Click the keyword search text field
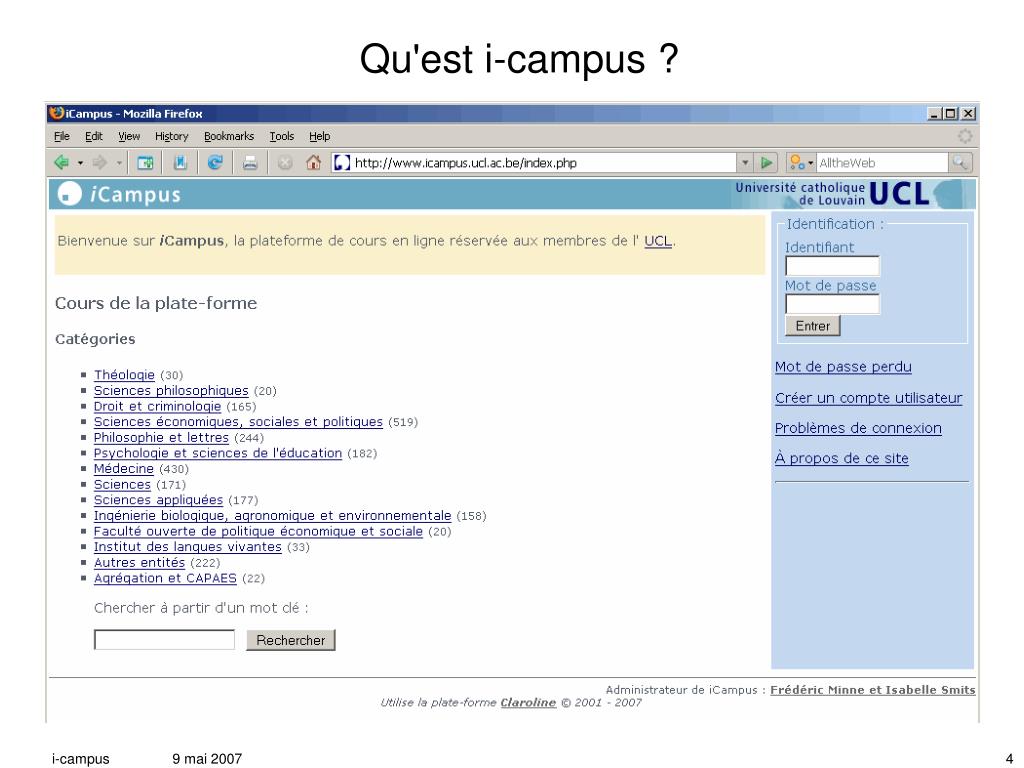This screenshot has height=768, width=1024. tap(164, 640)
